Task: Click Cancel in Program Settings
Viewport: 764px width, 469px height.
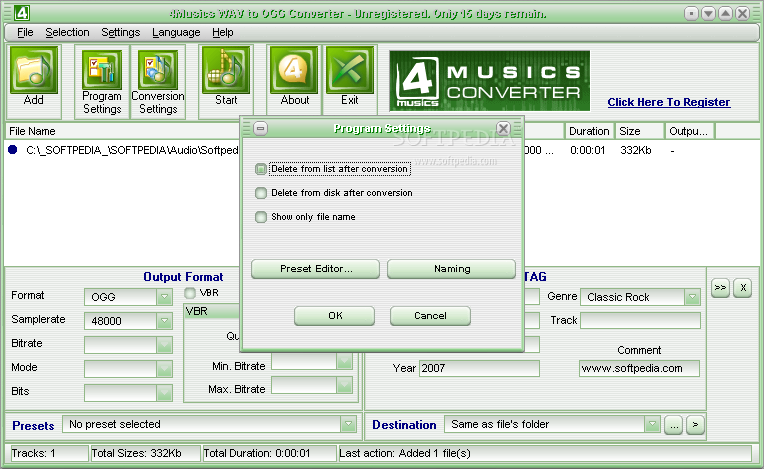Action: tap(430, 316)
